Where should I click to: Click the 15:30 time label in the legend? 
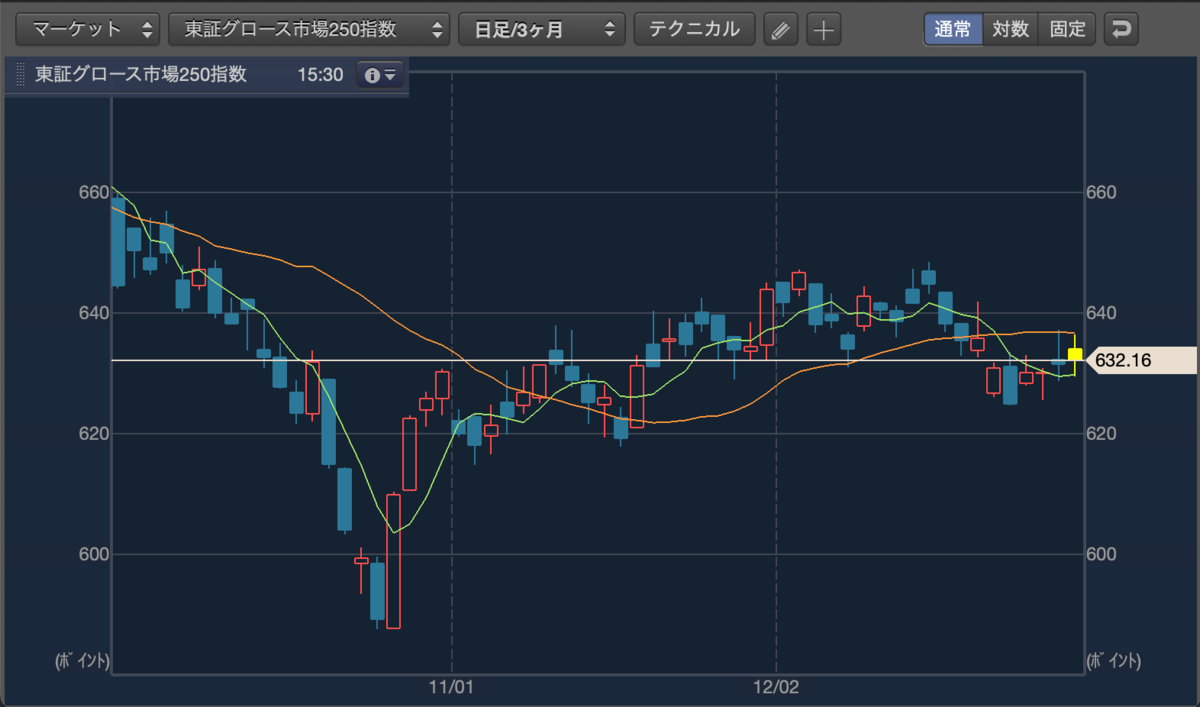click(x=320, y=75)
